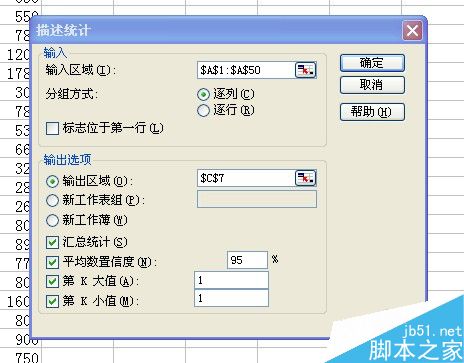464x363 pixels.
Task: Toggle 第 K 小值 (M) checkbox
Action: click(x=52, y=301)
